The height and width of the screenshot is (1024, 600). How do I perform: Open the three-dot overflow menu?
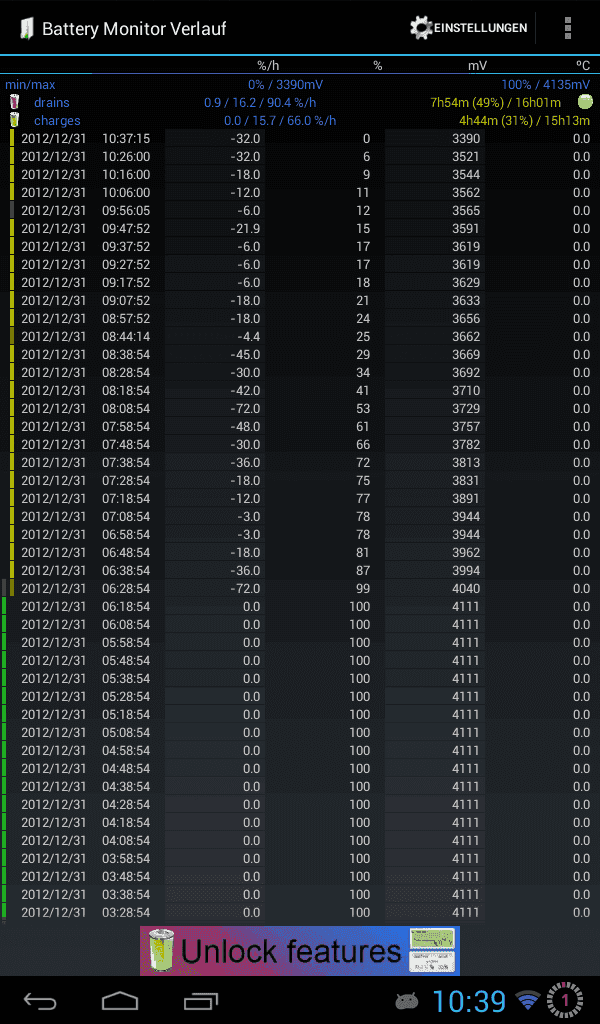click(x=567, y=28)
